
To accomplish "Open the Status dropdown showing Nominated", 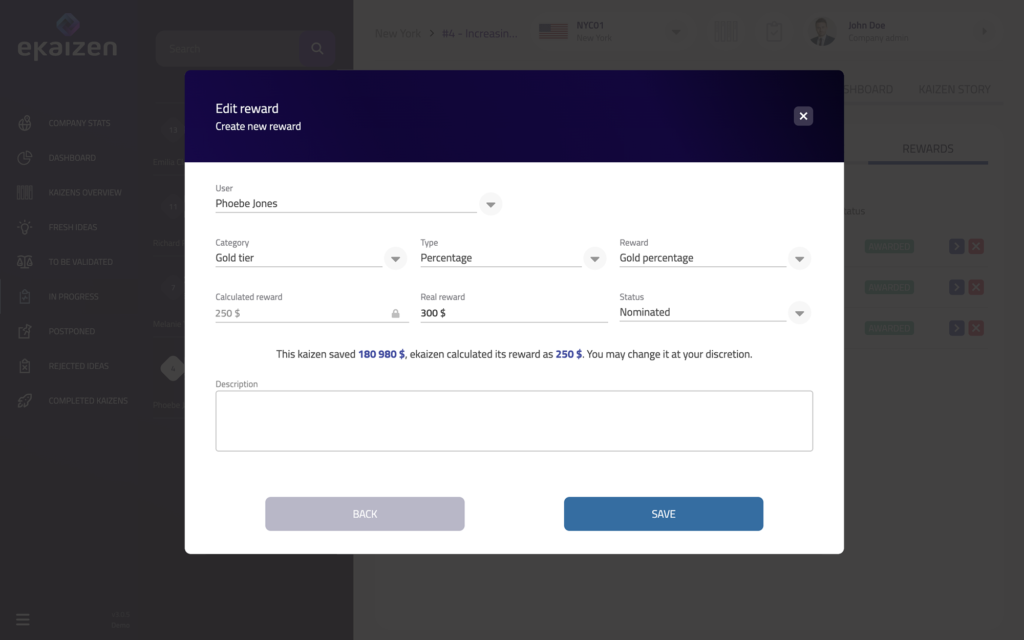I will (799, 313).
